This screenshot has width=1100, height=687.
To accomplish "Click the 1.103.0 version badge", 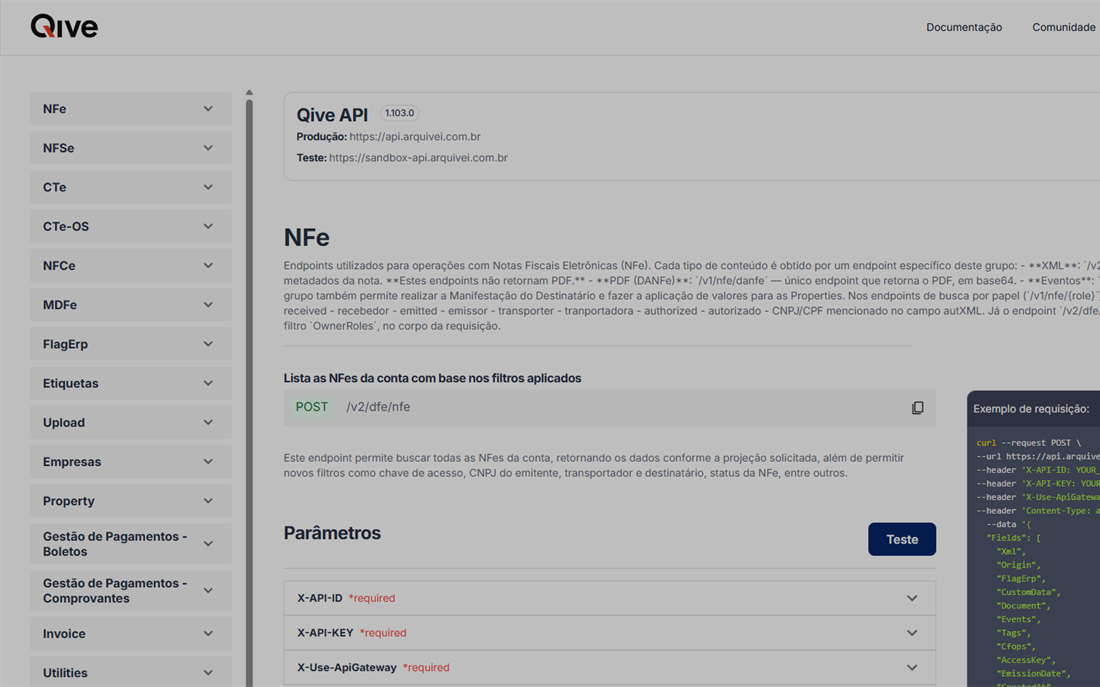I will [399, 113].
